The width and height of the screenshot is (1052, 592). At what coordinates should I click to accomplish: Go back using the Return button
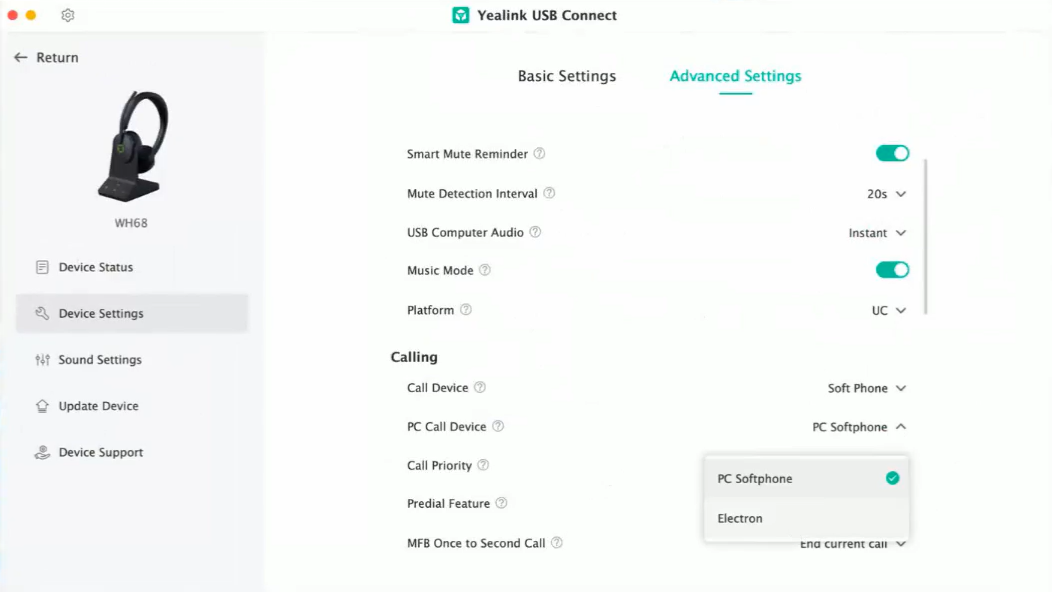(x=46, y=58)
